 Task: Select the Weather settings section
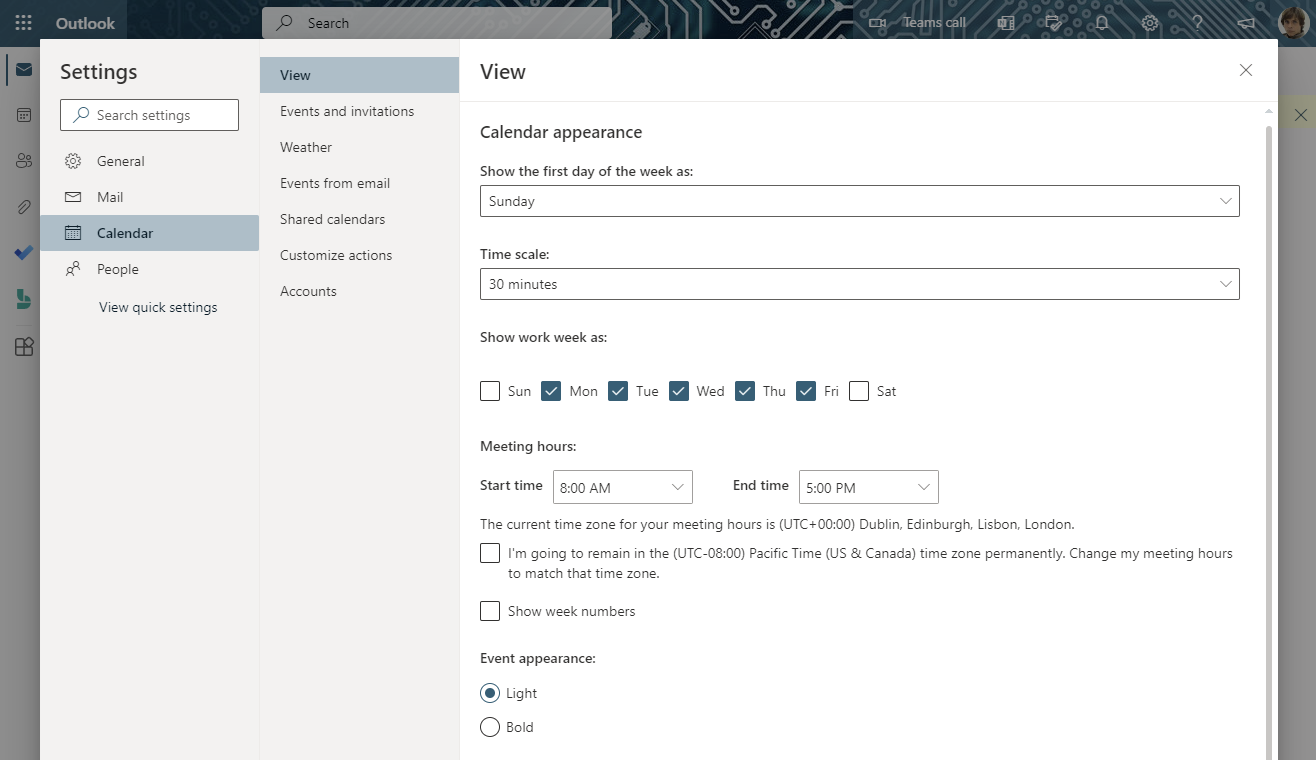coord(306,147)
